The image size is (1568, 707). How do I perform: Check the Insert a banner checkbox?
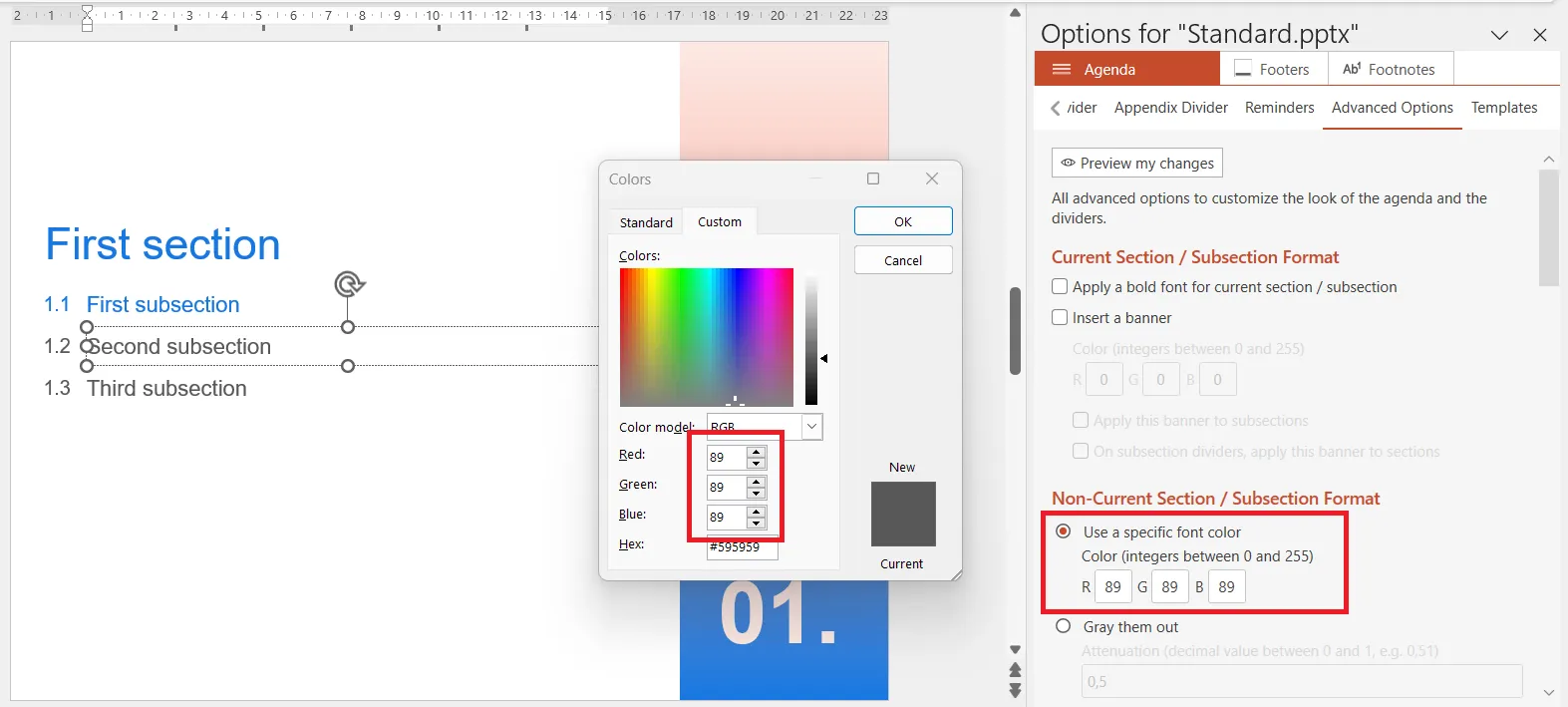click(1060, 318)
